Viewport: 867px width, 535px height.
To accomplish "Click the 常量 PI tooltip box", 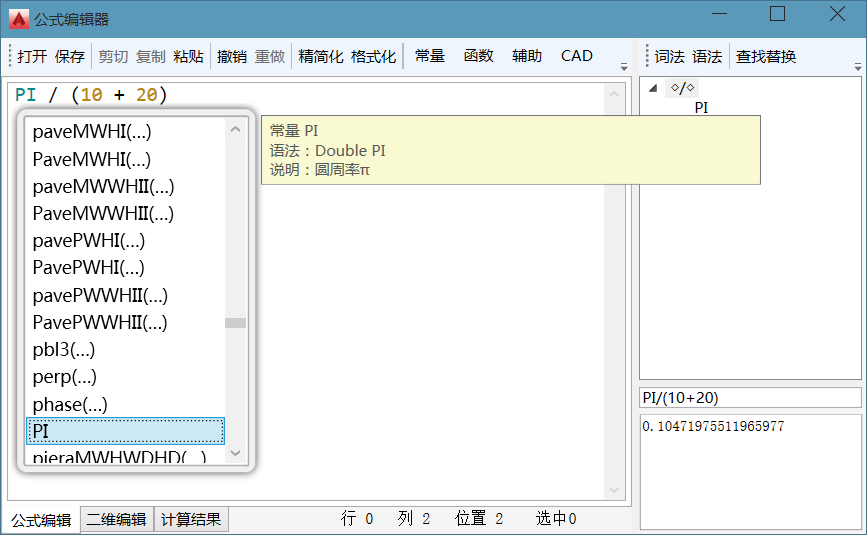I will tap(511, 150).
